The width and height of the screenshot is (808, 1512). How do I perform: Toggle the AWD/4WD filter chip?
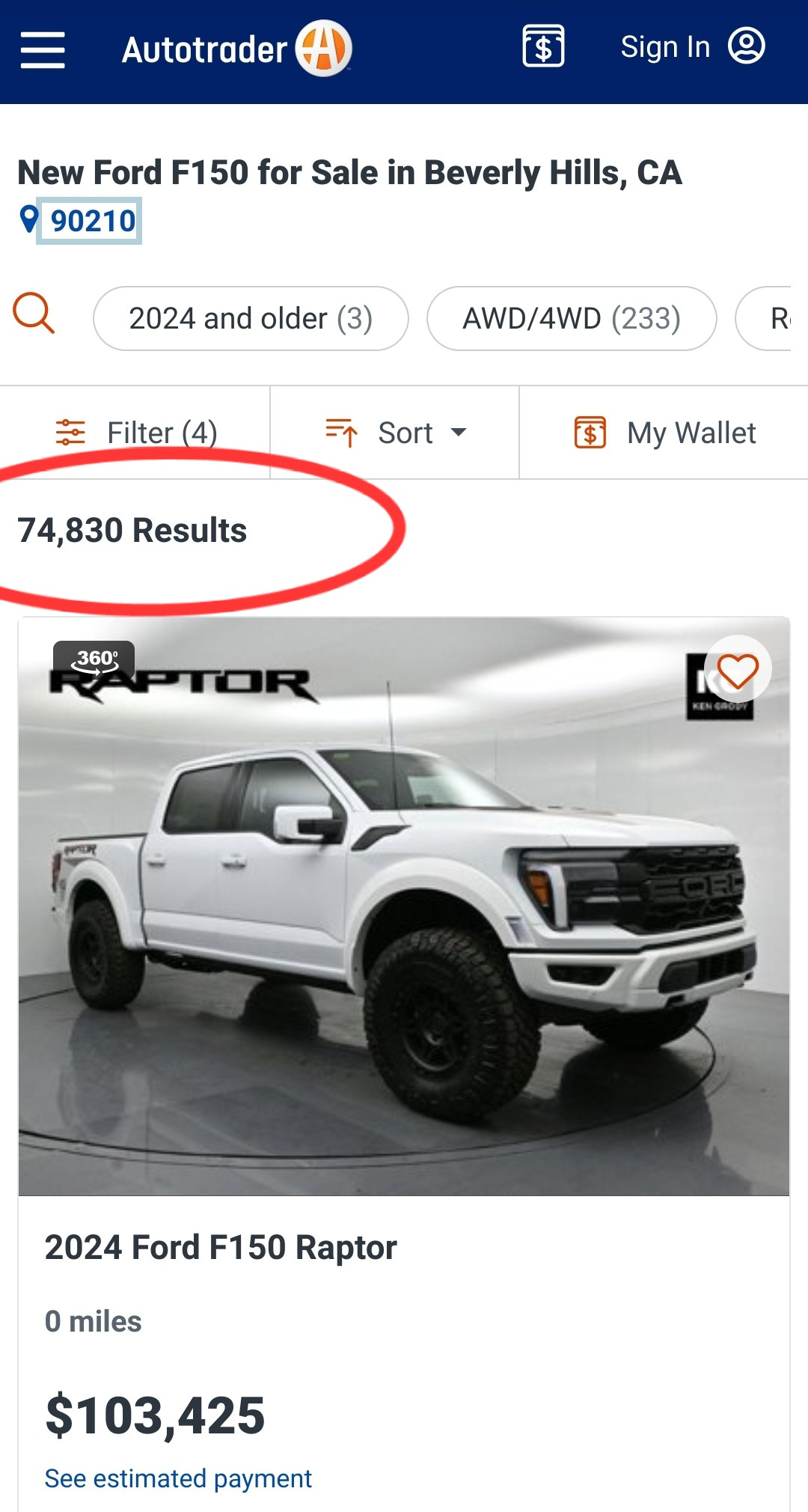572,318
